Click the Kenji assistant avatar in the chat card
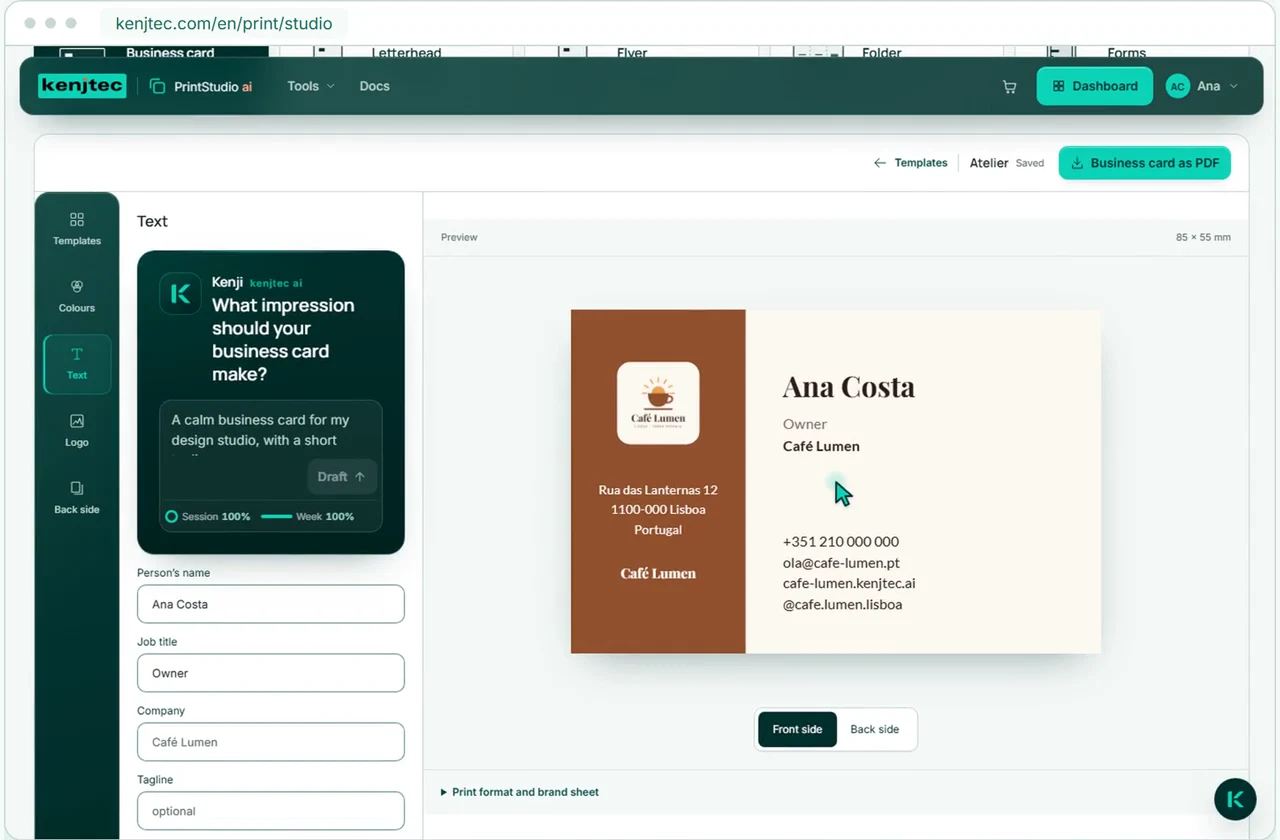 [x=180, y=294]
